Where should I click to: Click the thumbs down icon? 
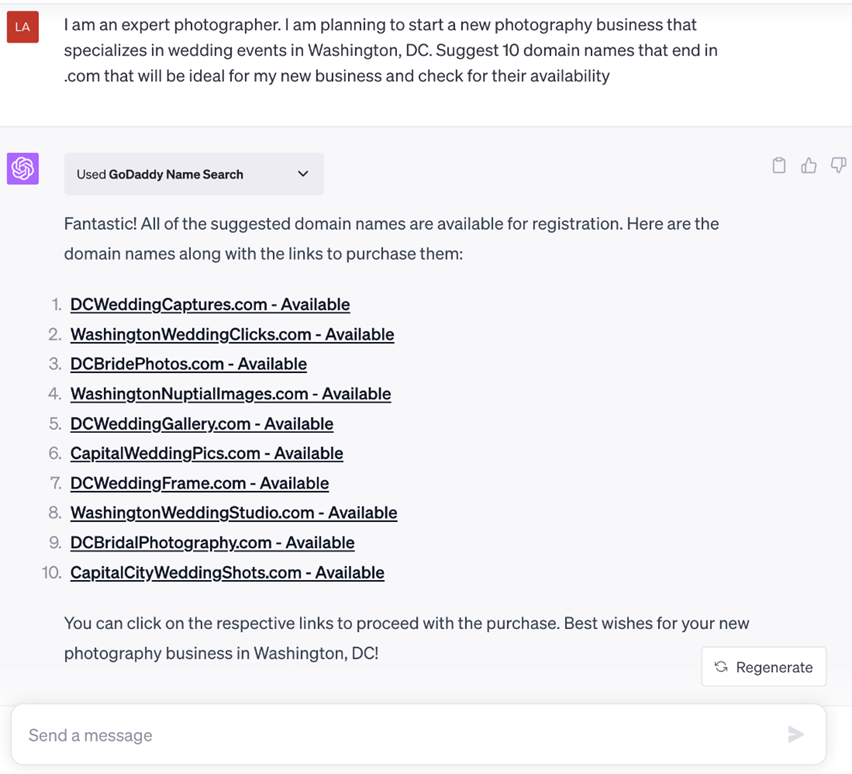point(838,166)
